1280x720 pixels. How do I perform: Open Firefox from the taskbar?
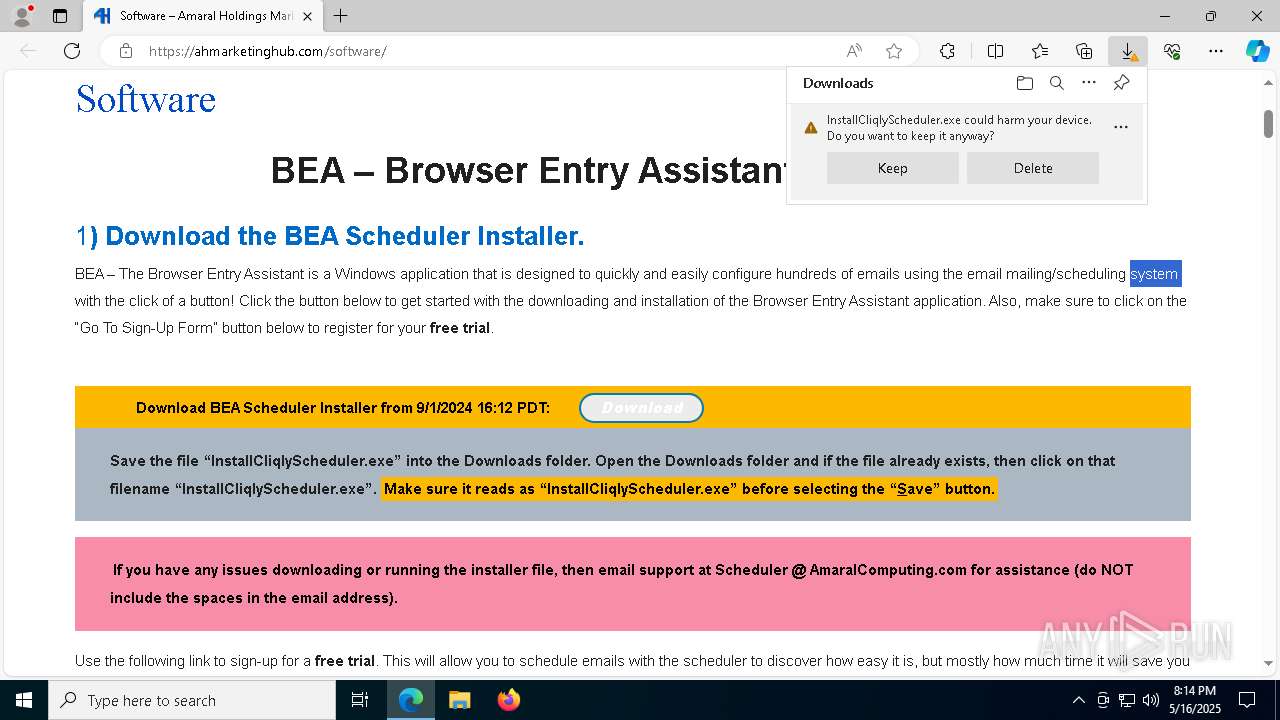pyautogui.click(x=508, y=700)
